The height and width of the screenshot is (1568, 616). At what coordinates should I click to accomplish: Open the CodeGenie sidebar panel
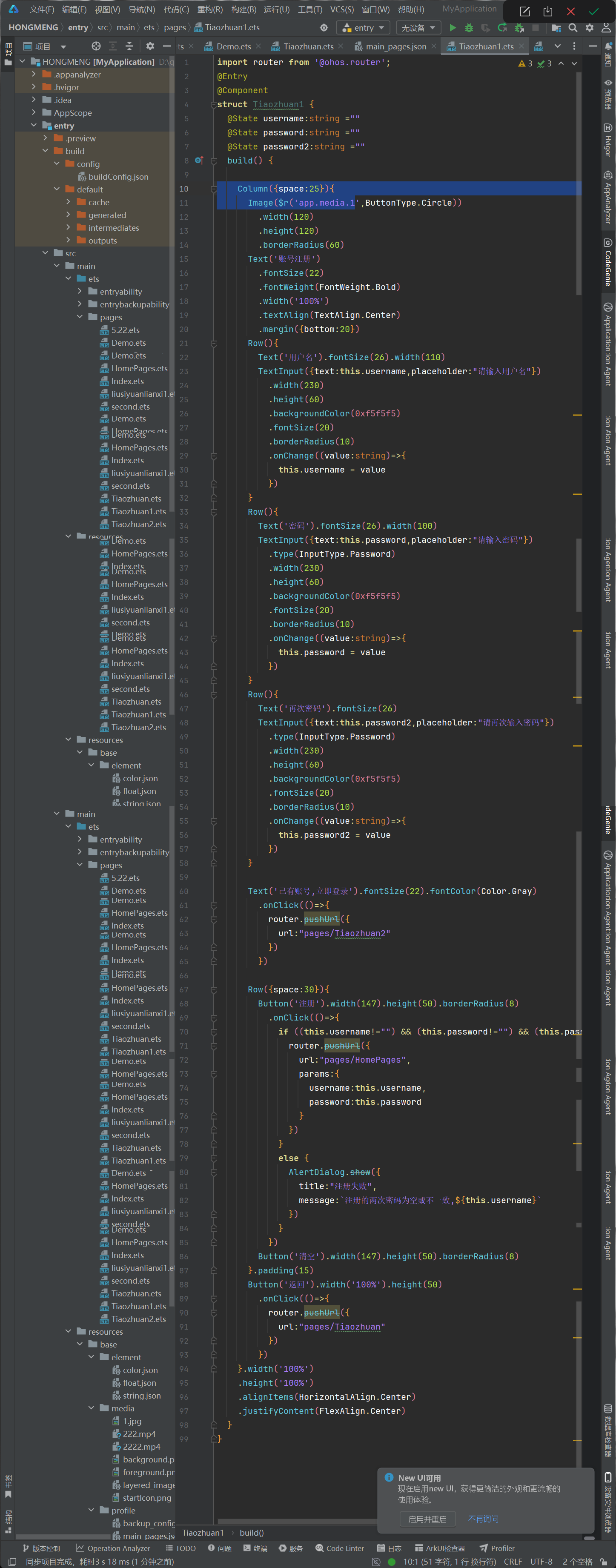pyautogui.click(x=607, y=262)
